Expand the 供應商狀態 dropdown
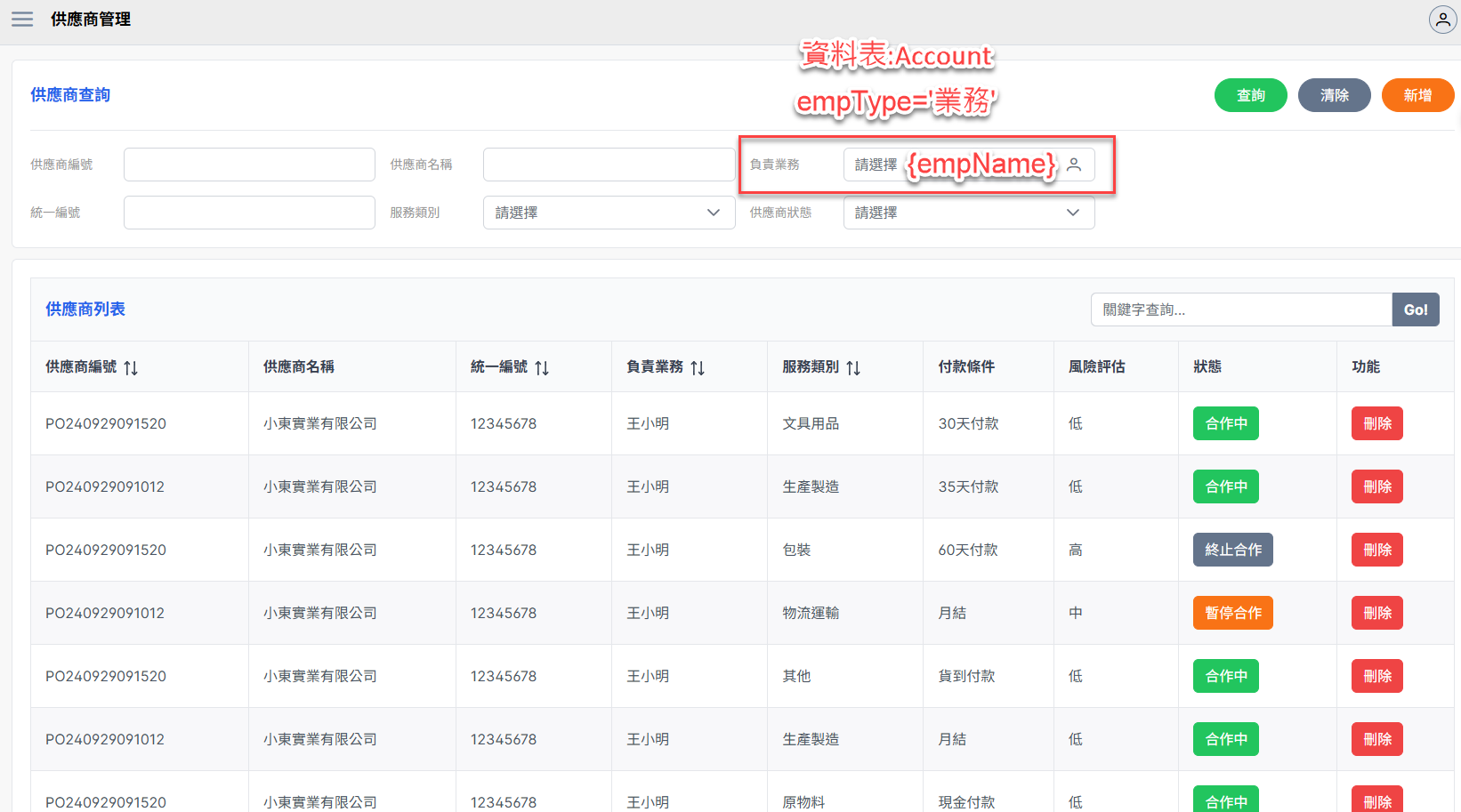The height and width of the screenshot is (812, 1461). (x=968, y=213)
